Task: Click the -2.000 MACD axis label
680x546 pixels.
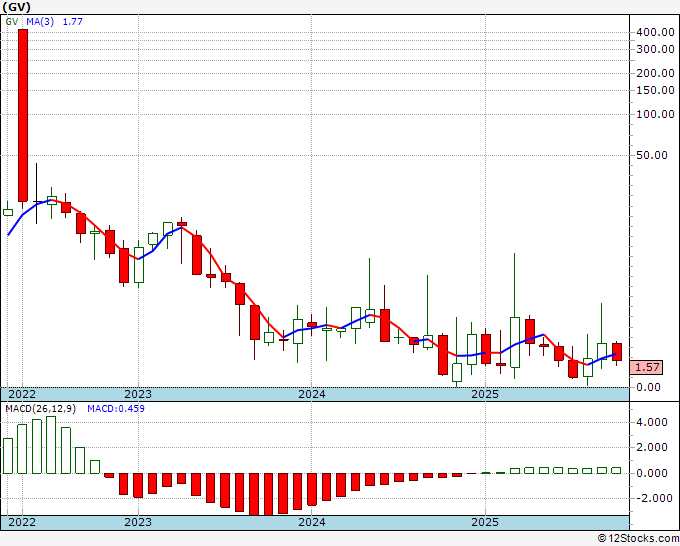Action: pos(653,498)
